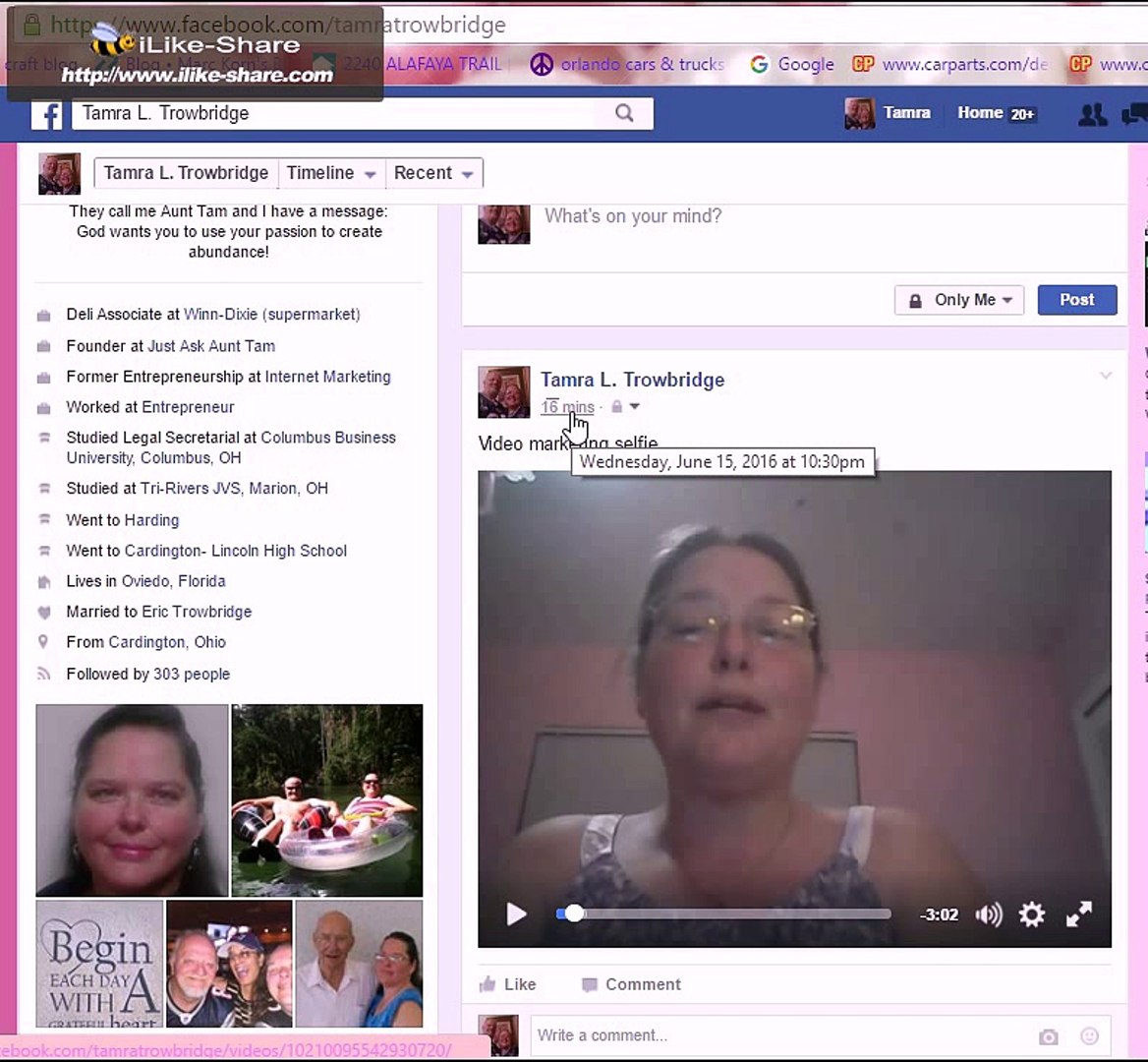The width and height of the screenshot is (1148, 1062).
Task: Click profile picture beside timeline header
Action: 59,174
